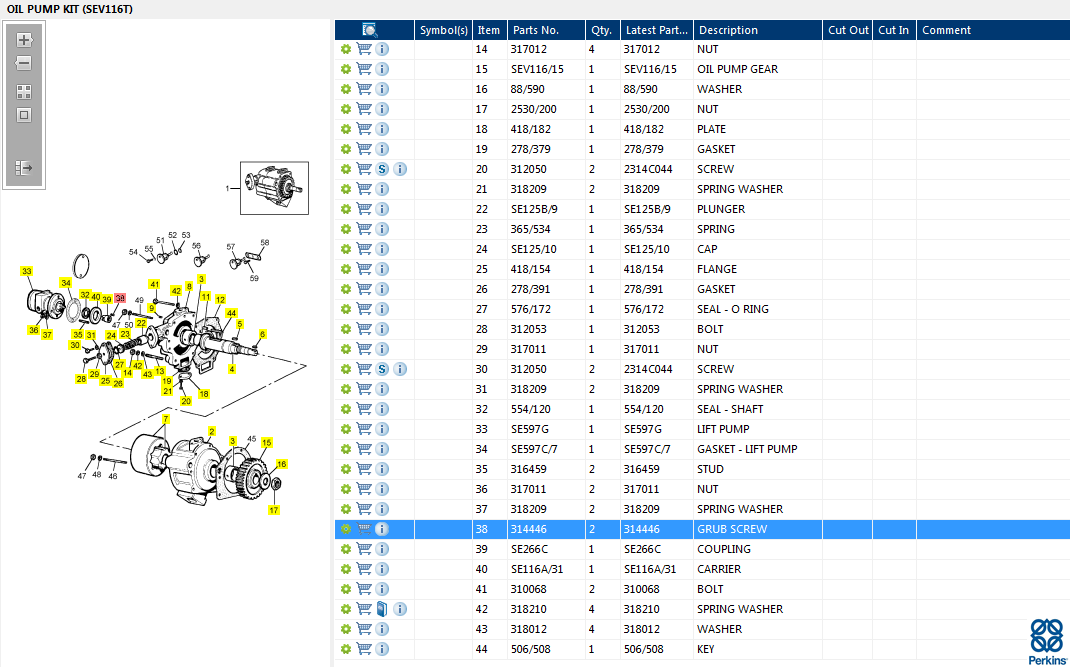Add COUPLING SE266C to cart
The height and width of the screenshot is (667, 1070).
pos(364,549)
